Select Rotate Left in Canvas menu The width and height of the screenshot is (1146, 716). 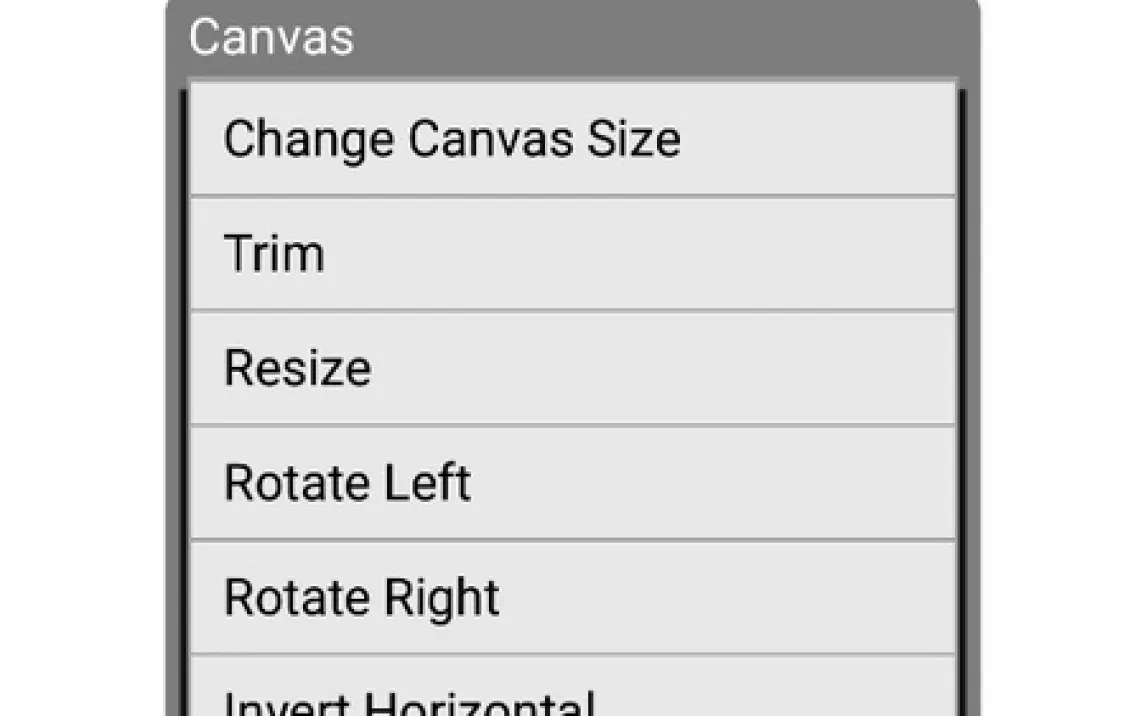(x=572, y=483)
